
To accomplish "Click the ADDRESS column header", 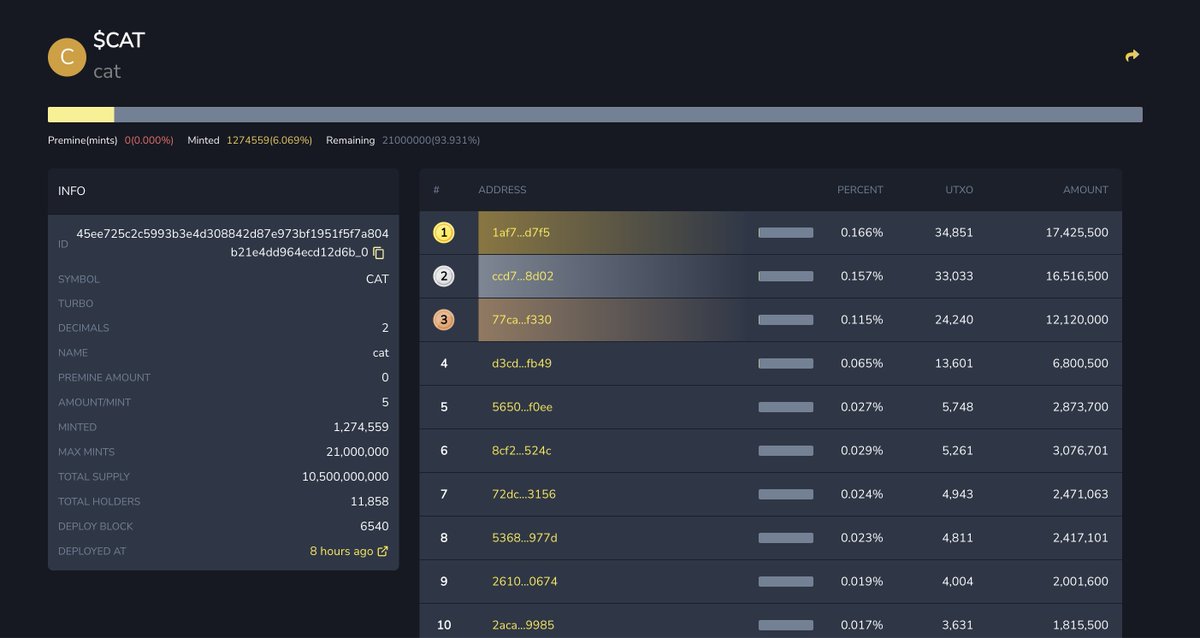I will pyautogui.click(x=502, y=190).
